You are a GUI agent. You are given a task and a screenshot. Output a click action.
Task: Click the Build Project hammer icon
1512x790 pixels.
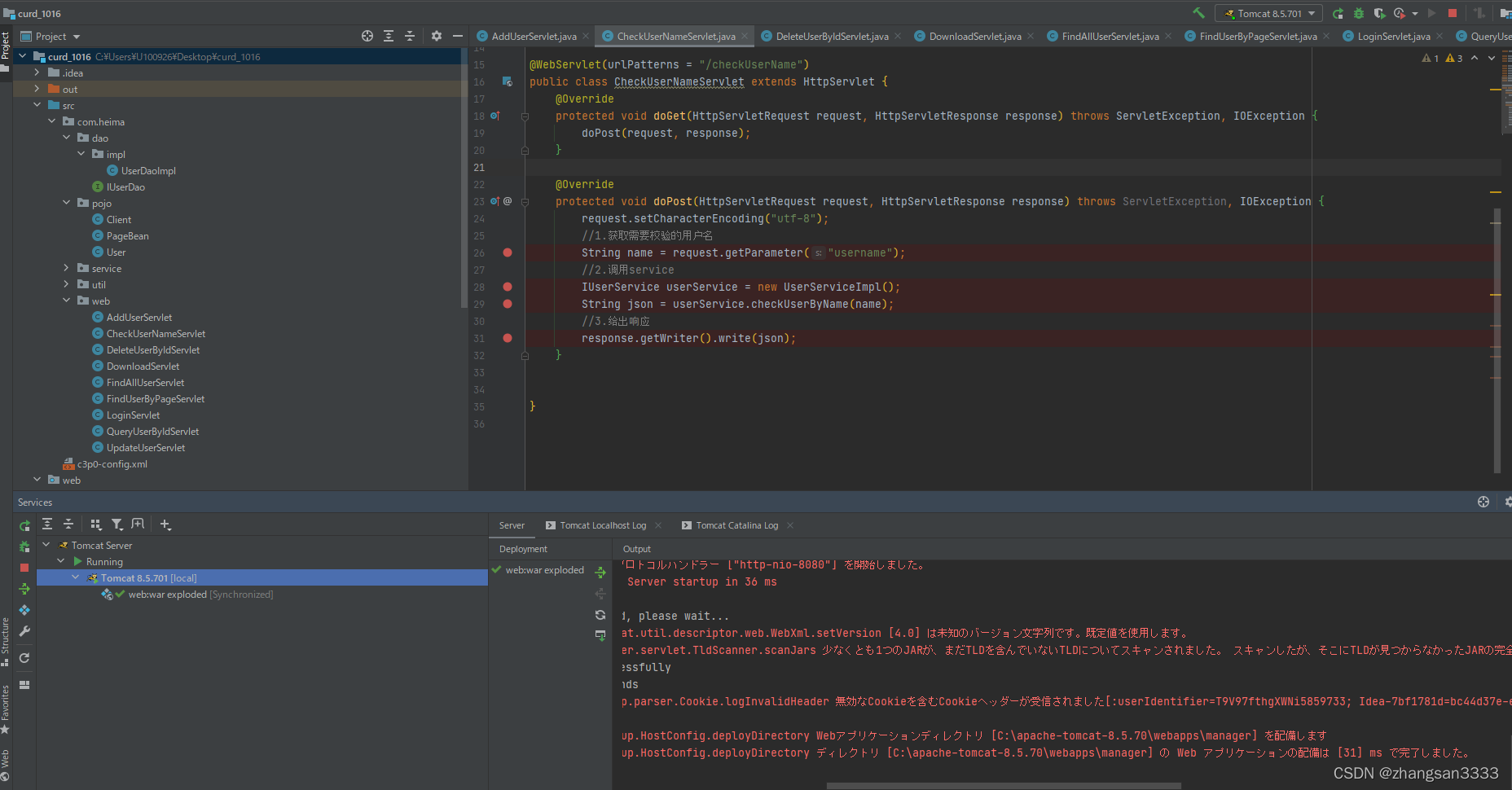click(1198, 13)
